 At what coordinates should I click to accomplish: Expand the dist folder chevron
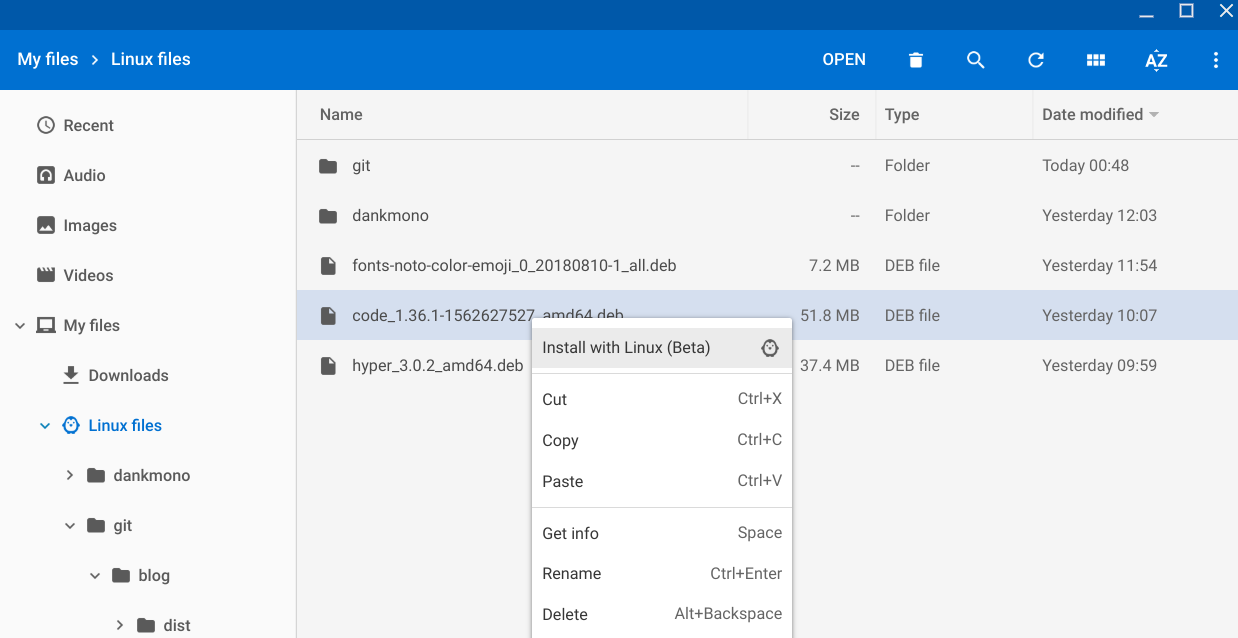120,625
